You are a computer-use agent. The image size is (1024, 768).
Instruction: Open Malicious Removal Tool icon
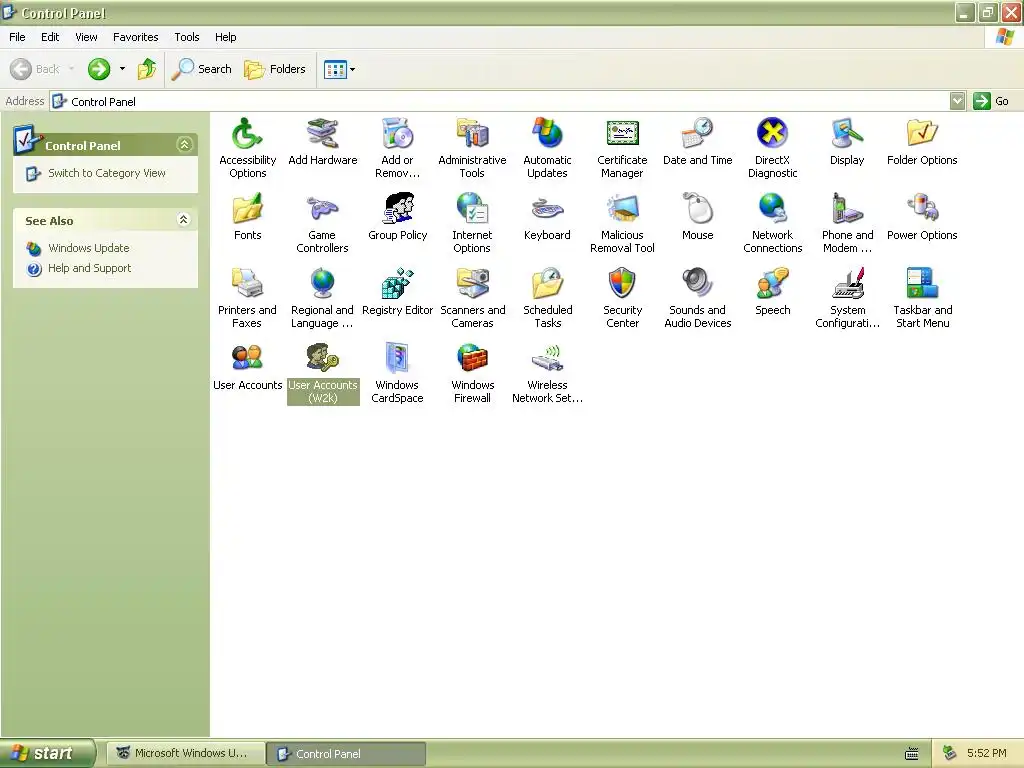click(x=622, y=209)
